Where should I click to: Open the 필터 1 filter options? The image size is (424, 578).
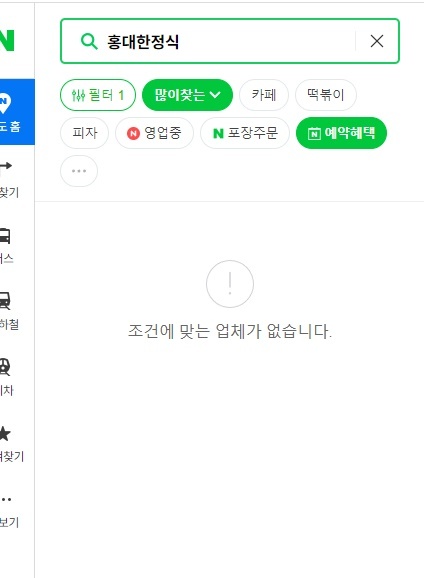click(98, 95)
